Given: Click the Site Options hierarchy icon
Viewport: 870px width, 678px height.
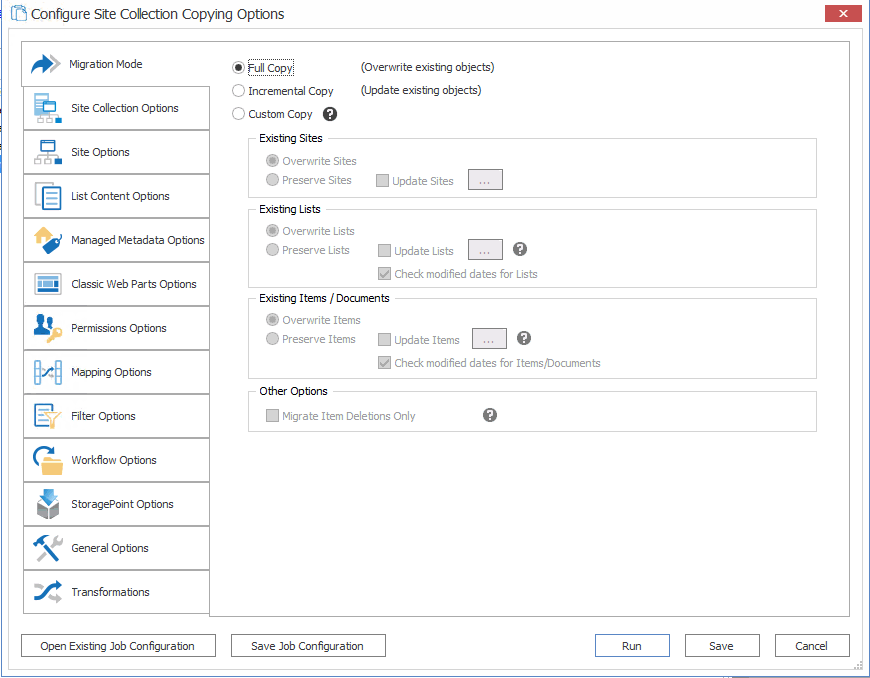Looking at the screenshot, I should tap(46, 151).
